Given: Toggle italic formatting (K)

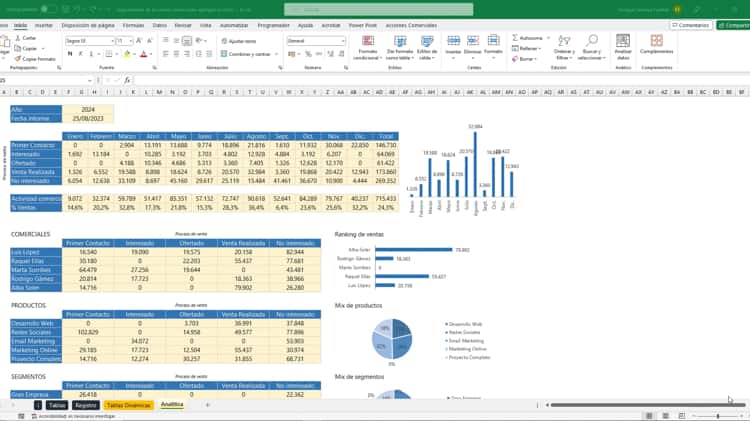Looking at the screenshot, I should [78, 54].
